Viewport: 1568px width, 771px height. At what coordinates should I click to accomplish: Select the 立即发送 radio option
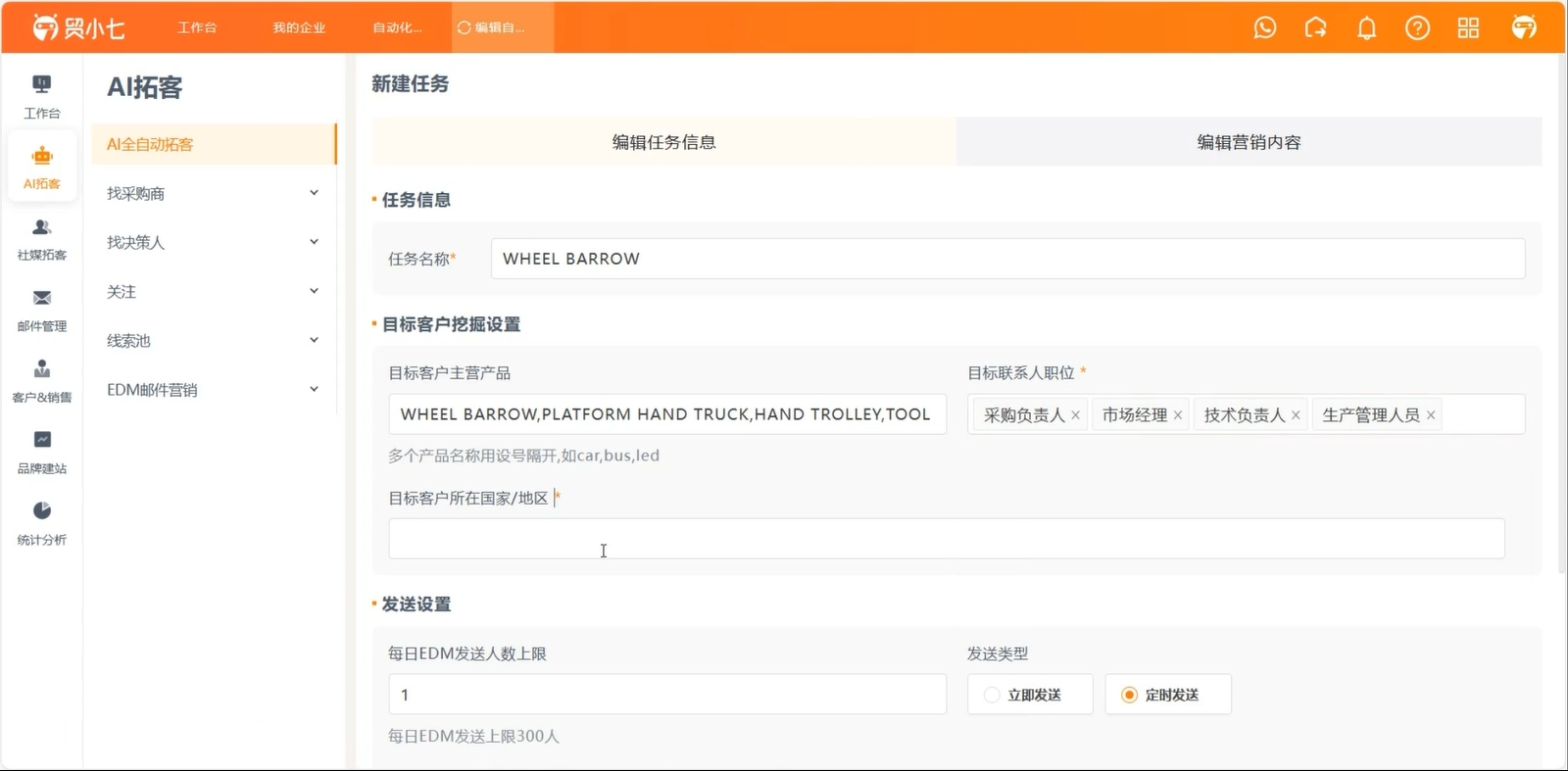point(1030,695)
